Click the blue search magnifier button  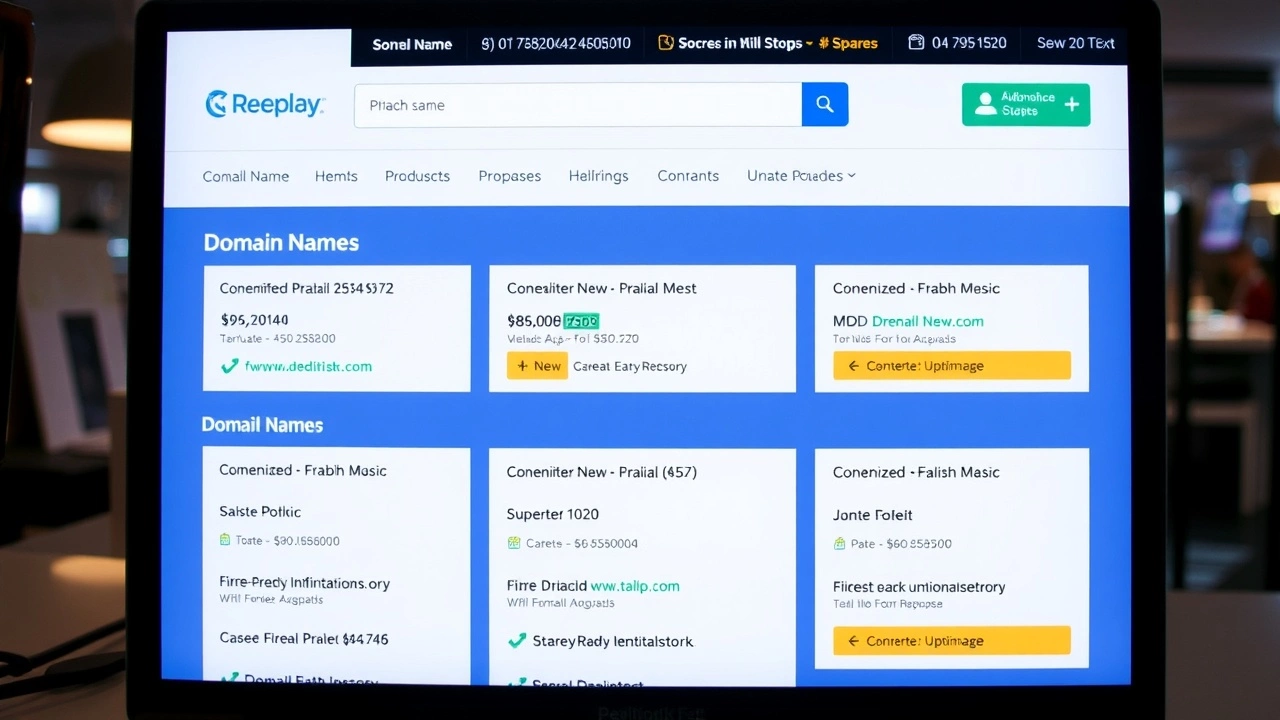point(824,104)
